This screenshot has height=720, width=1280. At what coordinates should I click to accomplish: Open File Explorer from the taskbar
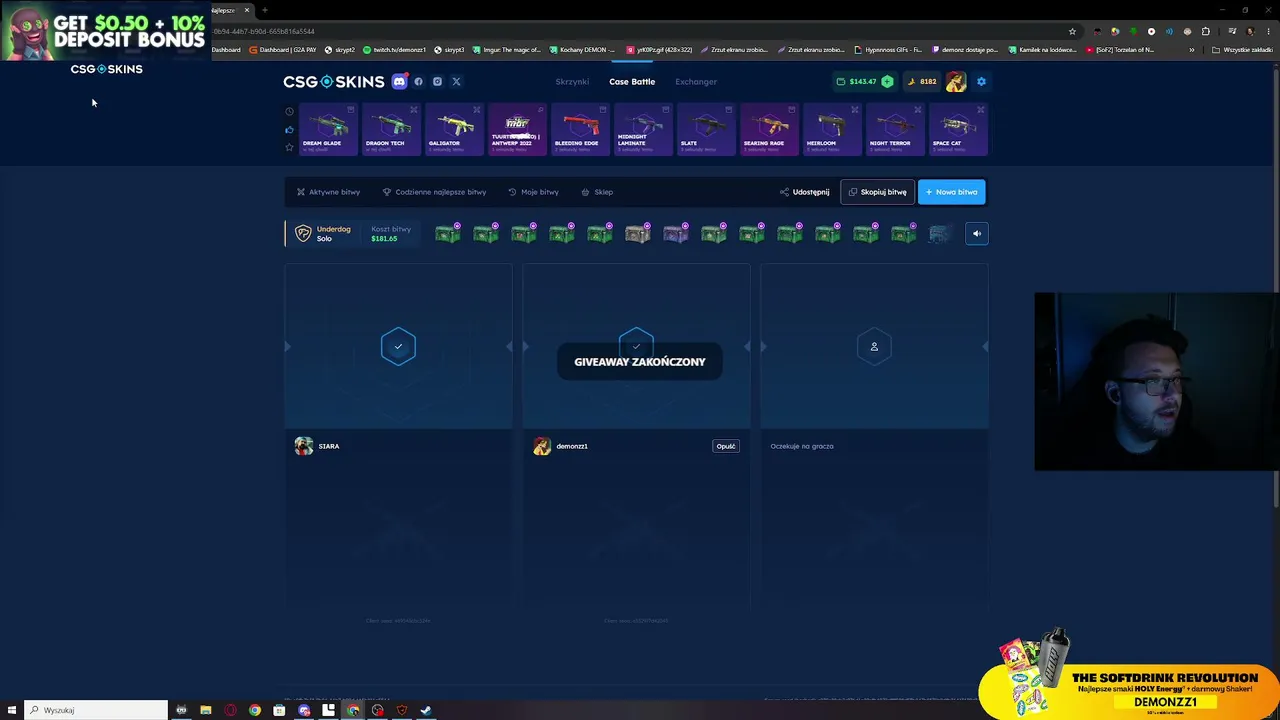pyautogui.click(x=205, y=710)
